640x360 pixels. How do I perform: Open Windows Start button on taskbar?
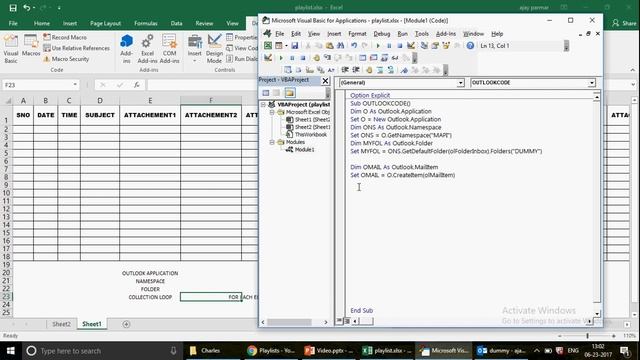pos(11,351)
